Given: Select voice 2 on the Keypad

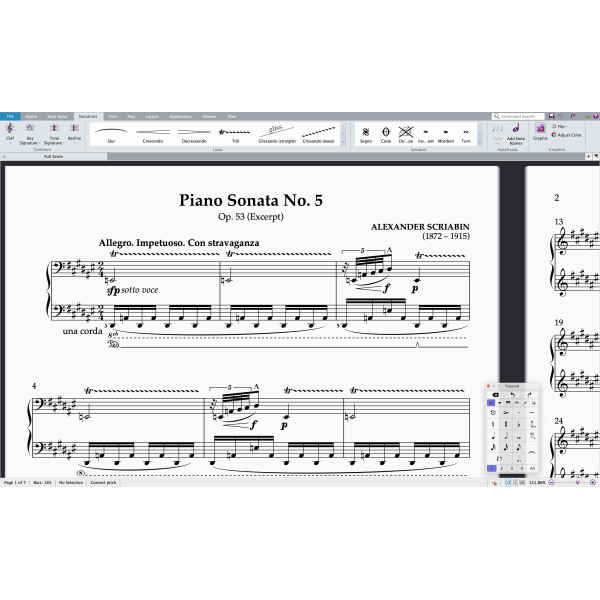Looking at the screenshot, I should click(502, 468).
